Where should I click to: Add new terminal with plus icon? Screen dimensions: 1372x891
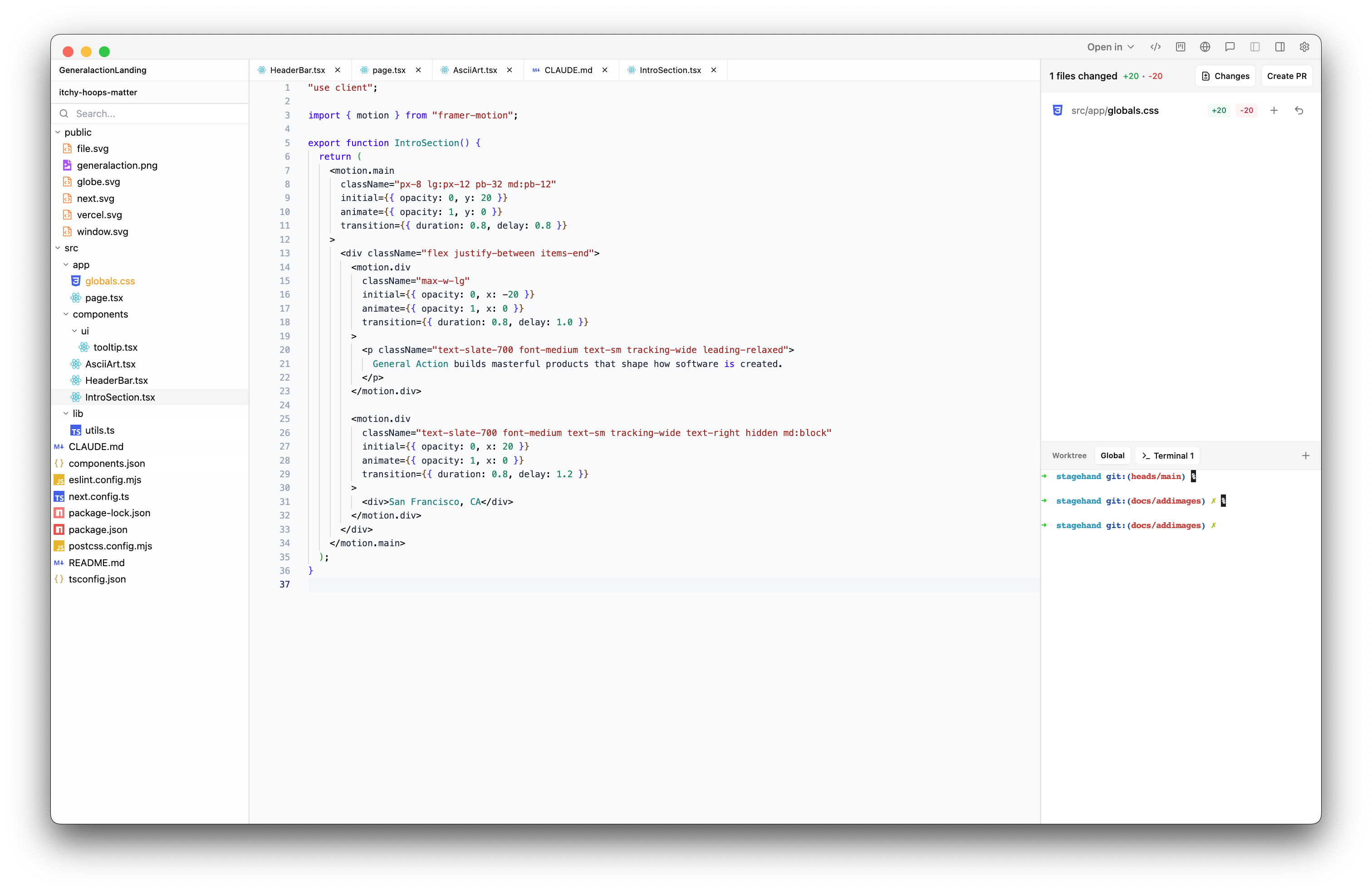(x=1306, y=456)
